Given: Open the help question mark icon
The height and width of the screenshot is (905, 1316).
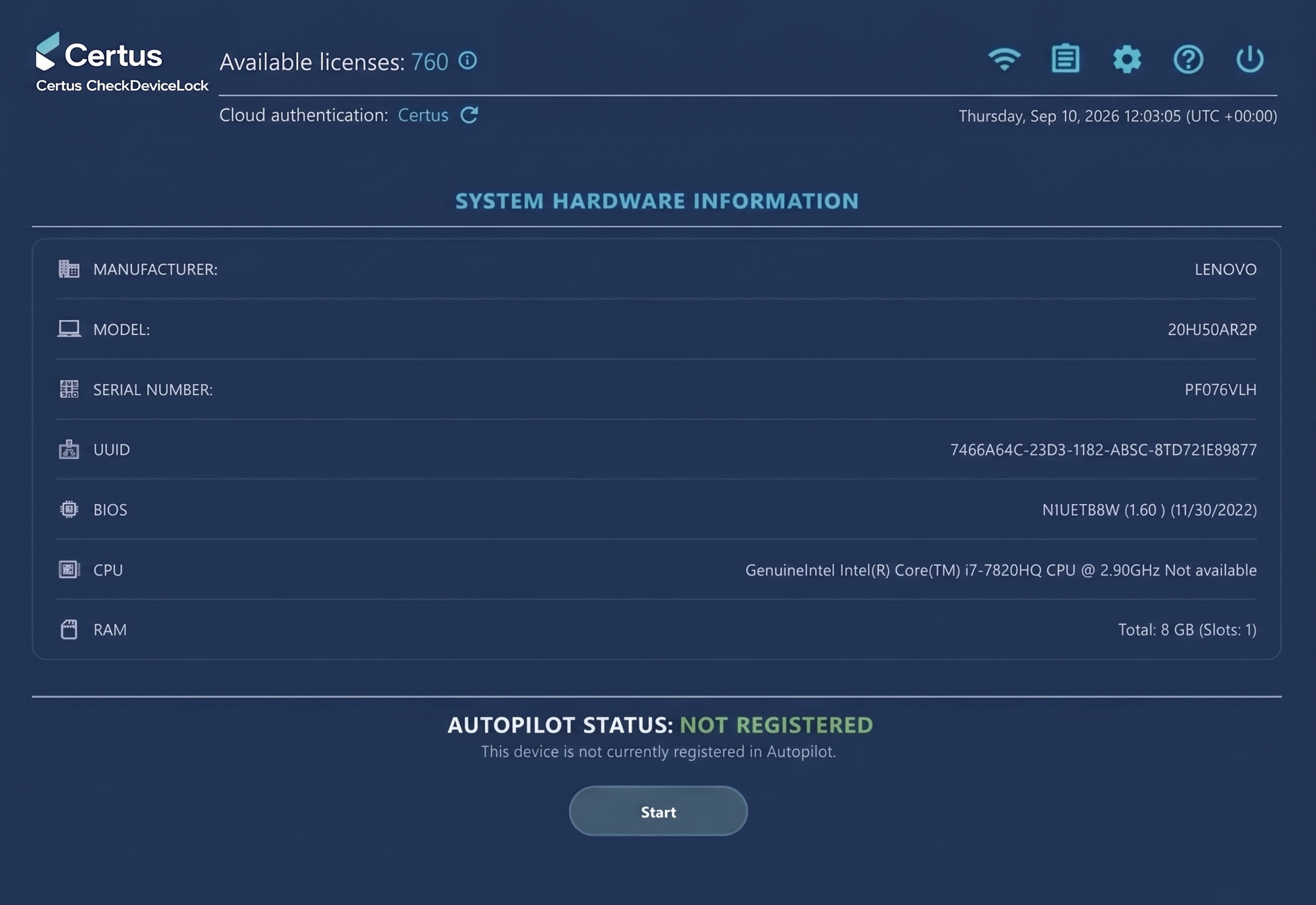Looking at the screenshot, I should 1188,60.
